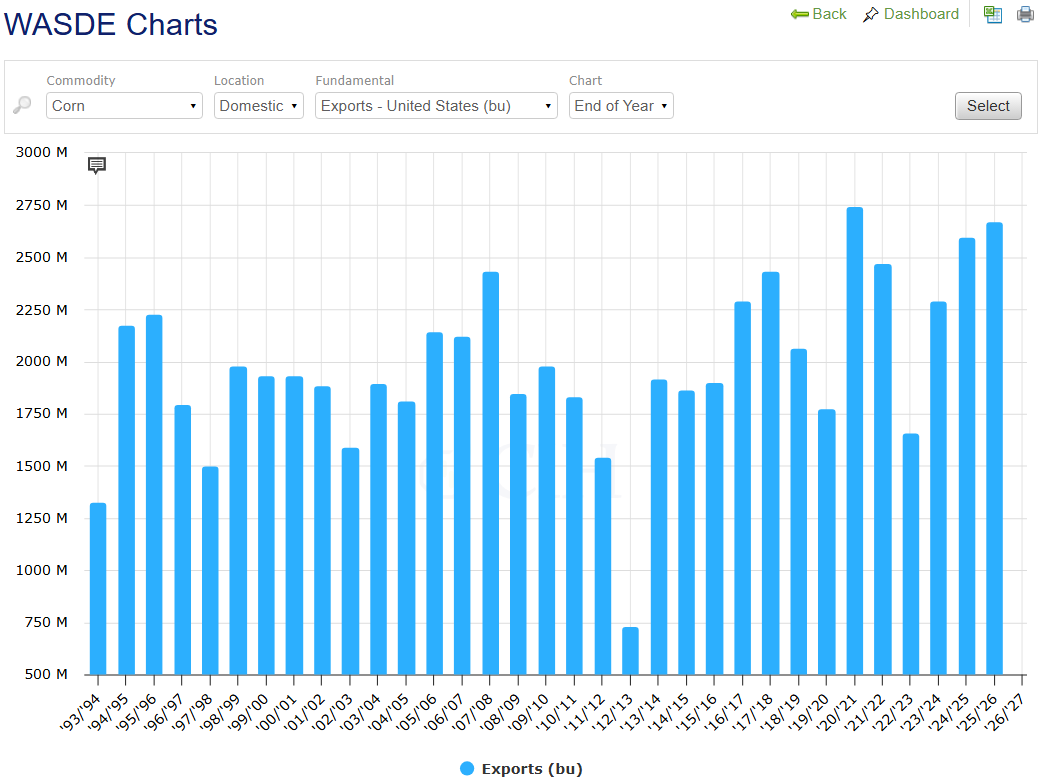The image size is (1038, 780).
Task: Expand the Fundamental dropdown for Exports
Action: pos(436,106)
